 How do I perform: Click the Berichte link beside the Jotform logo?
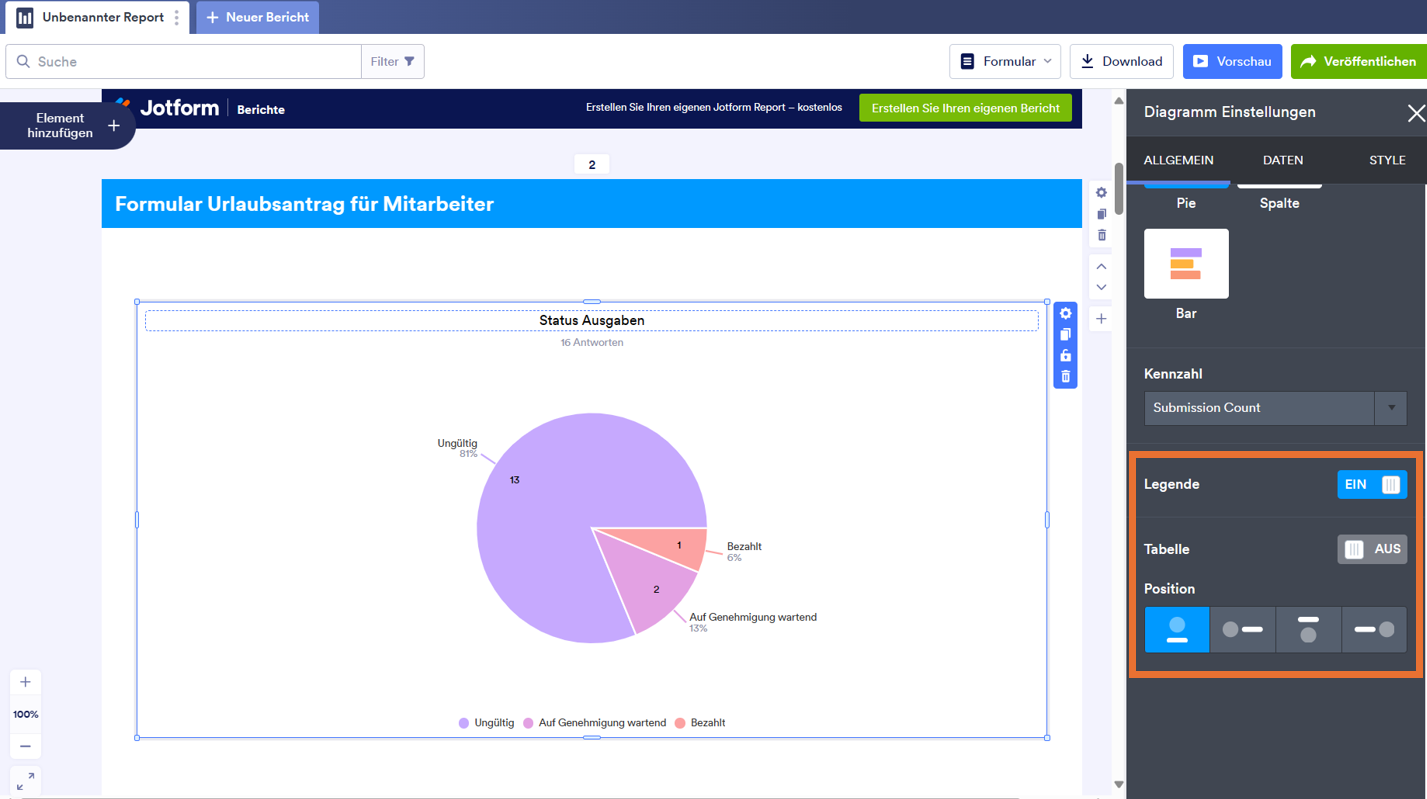coord(261,110)
